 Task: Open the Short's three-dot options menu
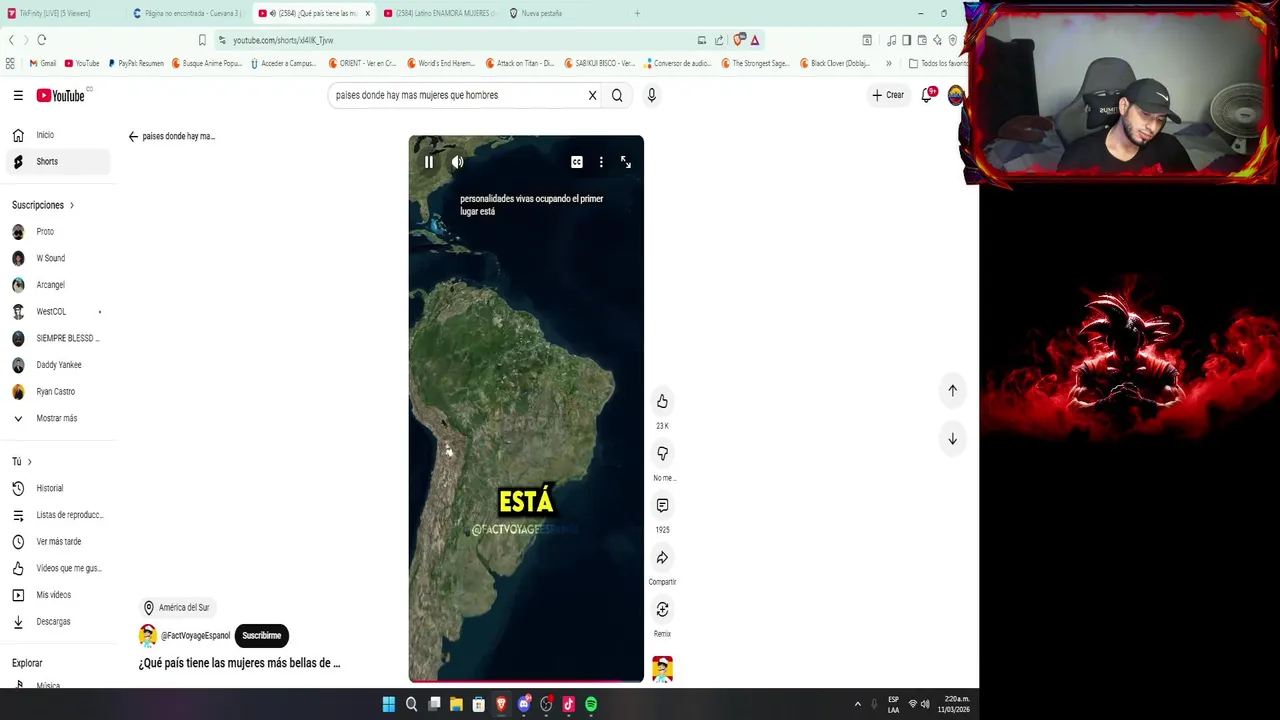(601, 162)
